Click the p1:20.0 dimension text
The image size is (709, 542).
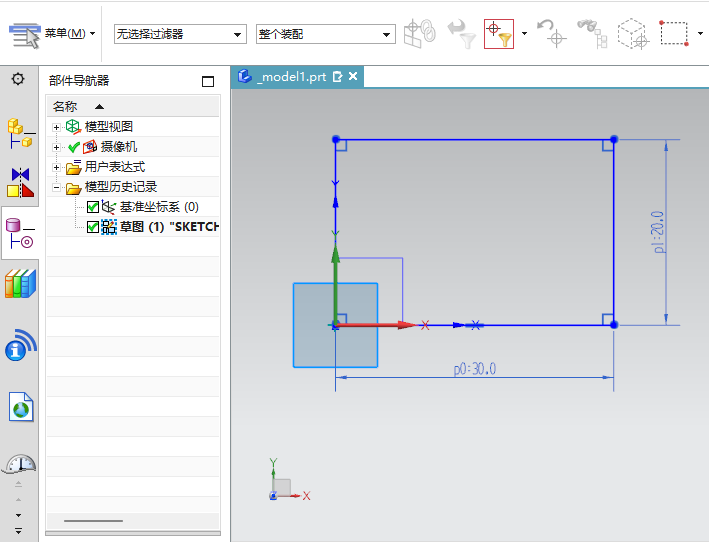tap(659, 232)
